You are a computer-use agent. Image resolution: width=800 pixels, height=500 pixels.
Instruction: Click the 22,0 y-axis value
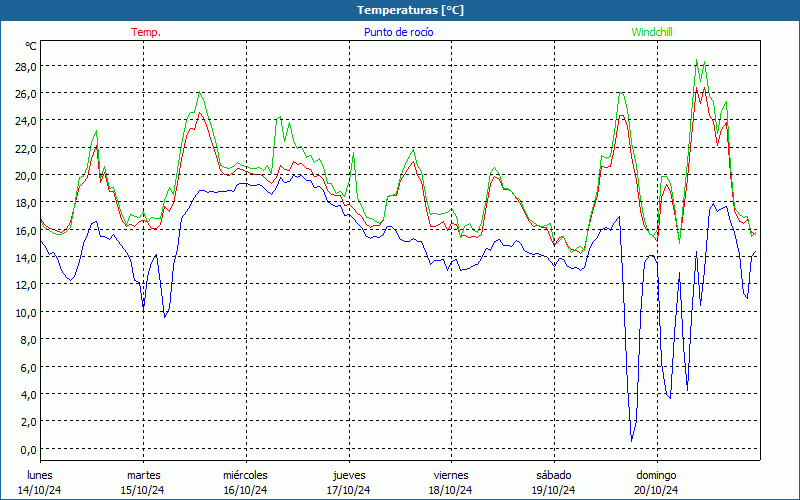tap(25, 148)
